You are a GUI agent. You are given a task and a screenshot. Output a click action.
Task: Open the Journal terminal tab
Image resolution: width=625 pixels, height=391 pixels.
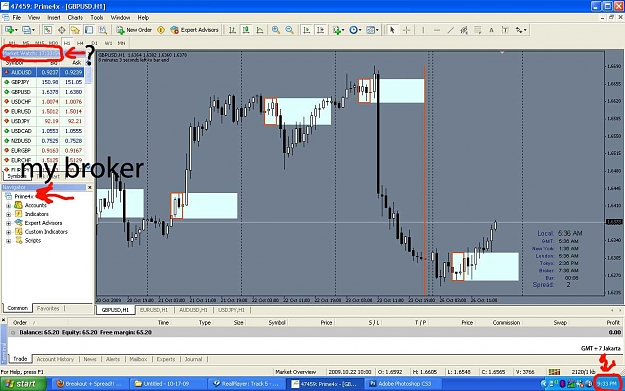click(193, 359)
